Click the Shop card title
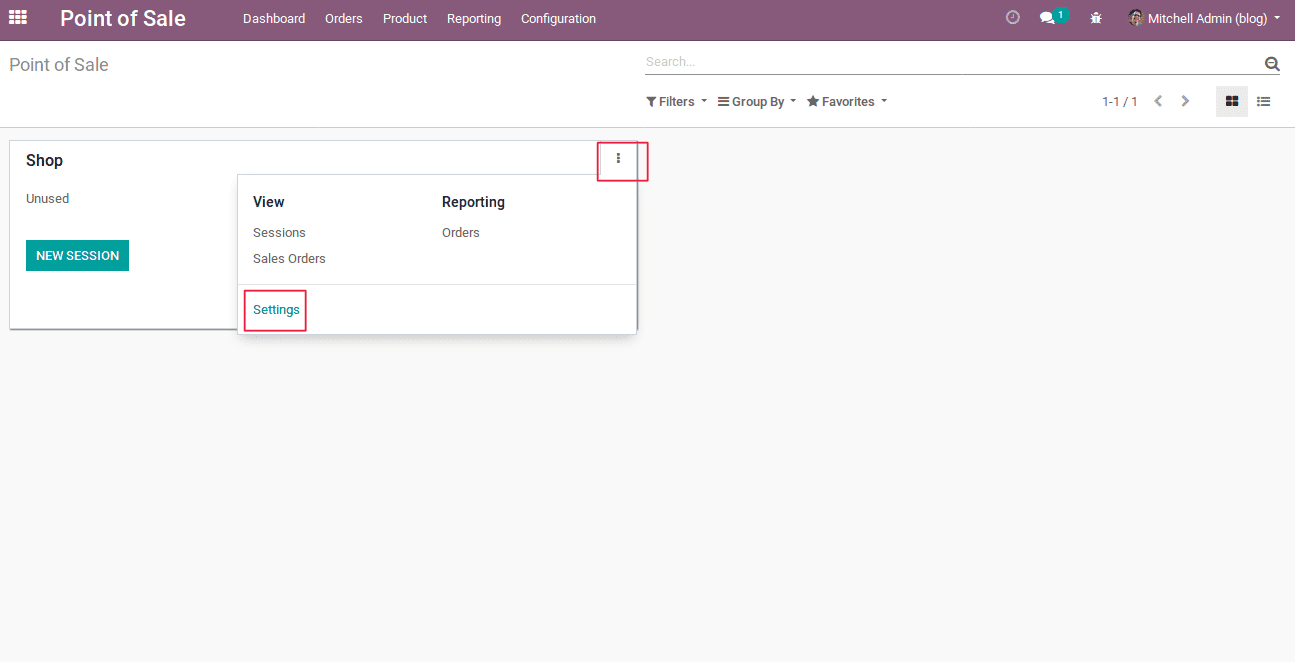 44,161
